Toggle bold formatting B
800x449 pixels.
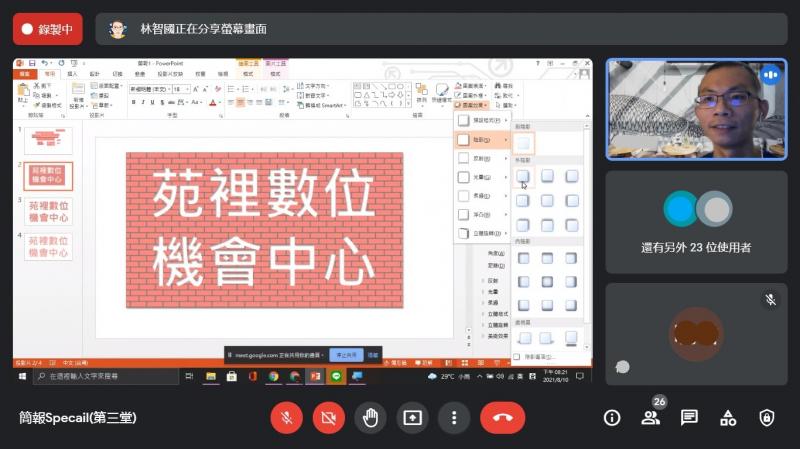(x=134, y=103)
